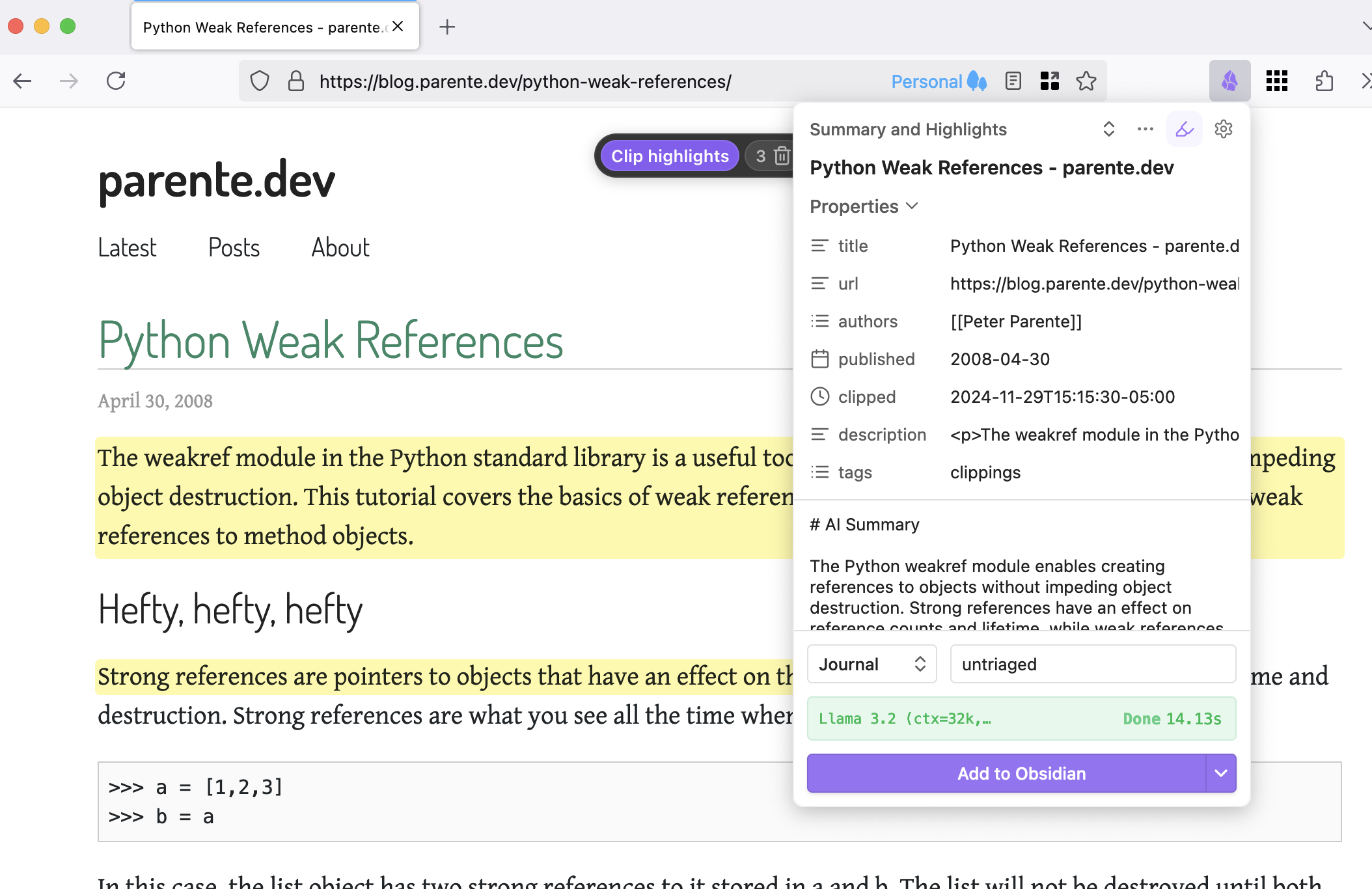Click the About navigation link
The image size is (1372, 889).
coord(339,245)
